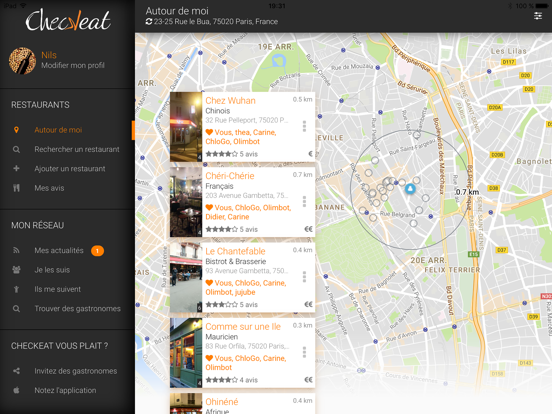This screenshot has height=414, width=552.
Task: Click the share icon beside Invitez des gastronomes
Action: tap(16, 371)
